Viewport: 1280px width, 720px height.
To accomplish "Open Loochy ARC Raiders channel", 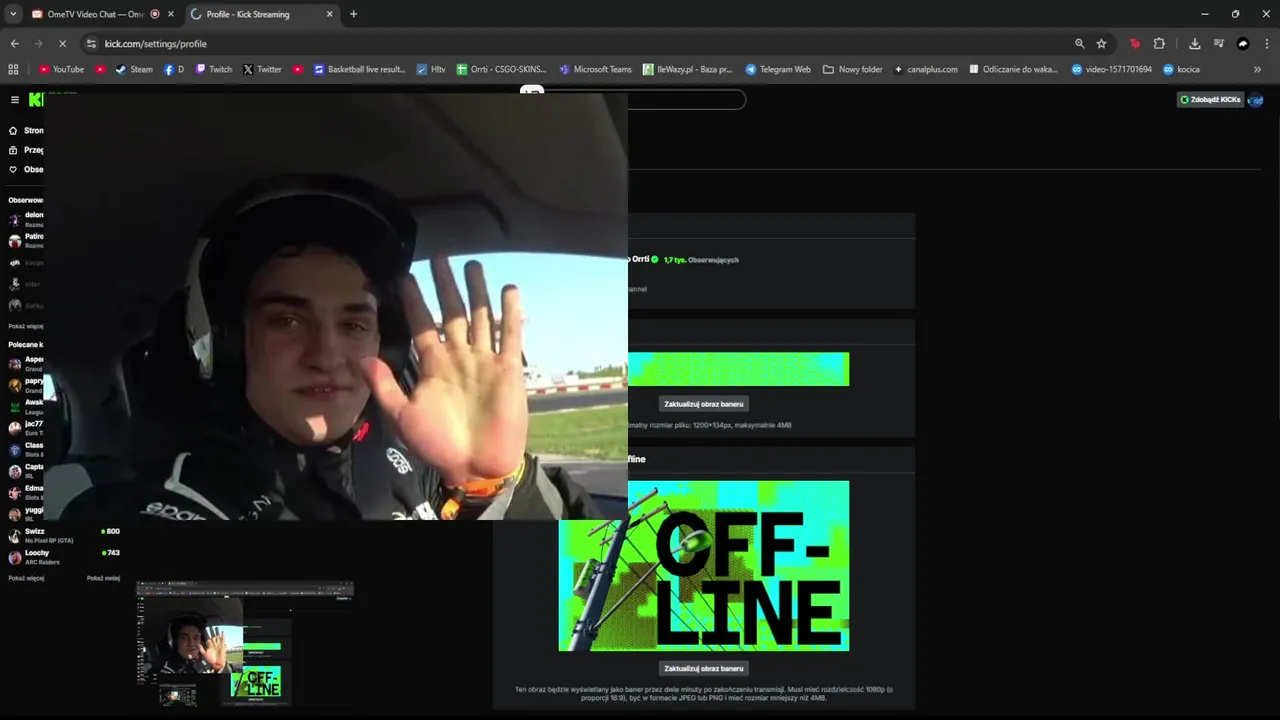I will [63, 557].
